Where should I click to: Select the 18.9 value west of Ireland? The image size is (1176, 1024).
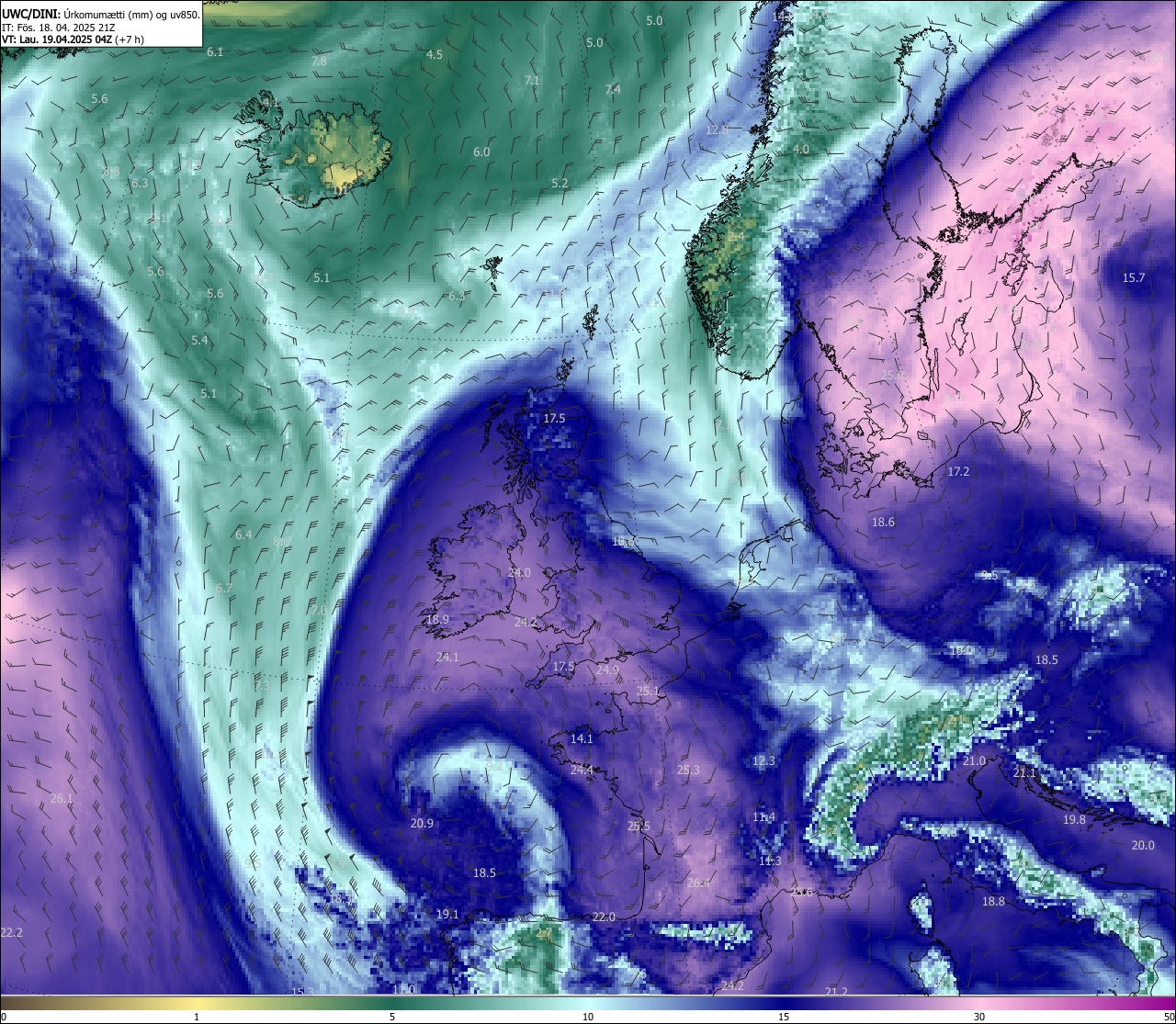click(437, 620)
